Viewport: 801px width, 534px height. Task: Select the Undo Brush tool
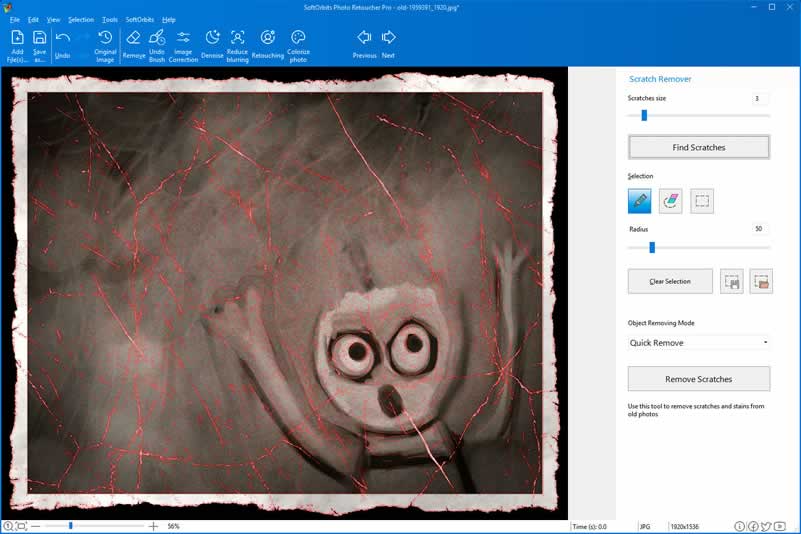click(x=157, y=45)
